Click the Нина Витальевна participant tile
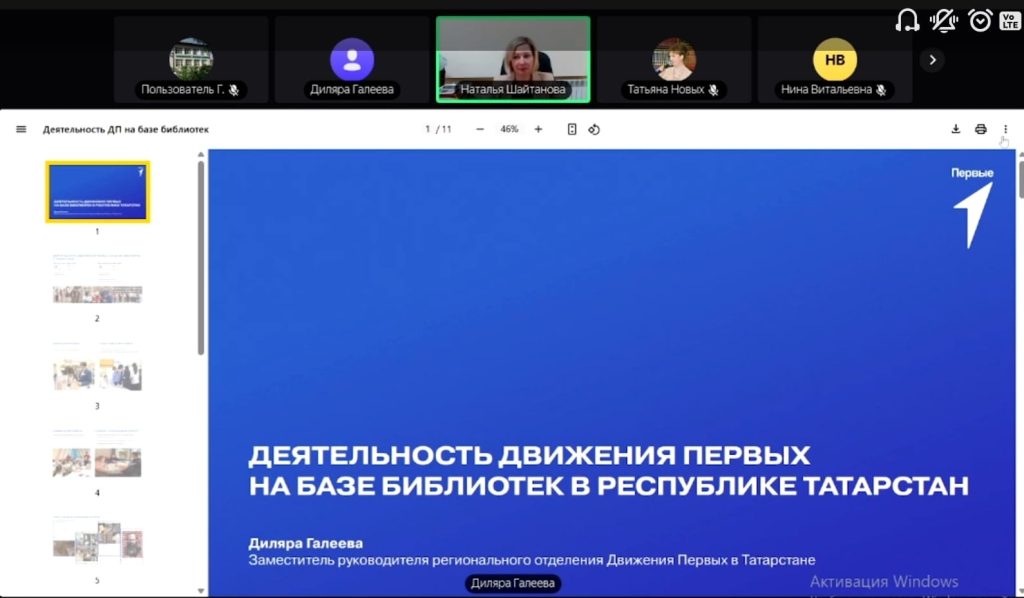Image resolution: width=1024 pixels, height=598 pixels. click(834, 60)
